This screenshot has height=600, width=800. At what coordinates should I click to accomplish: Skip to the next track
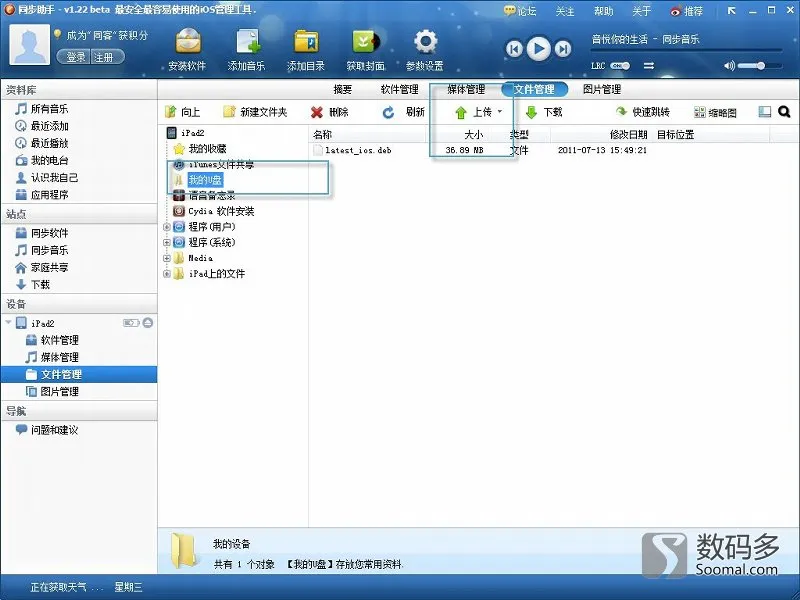click(563, 49)
